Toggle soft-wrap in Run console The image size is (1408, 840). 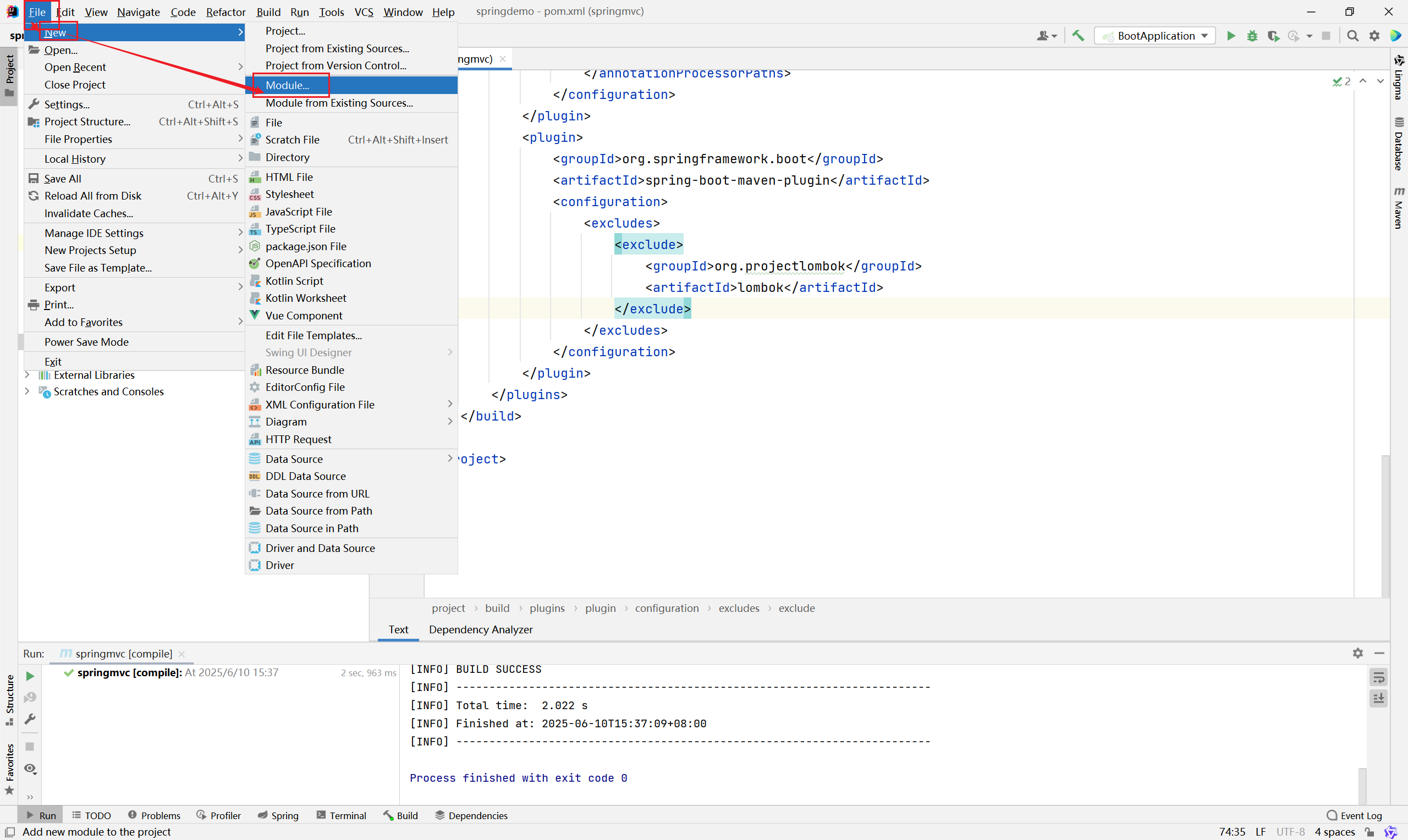[1379, 677]
